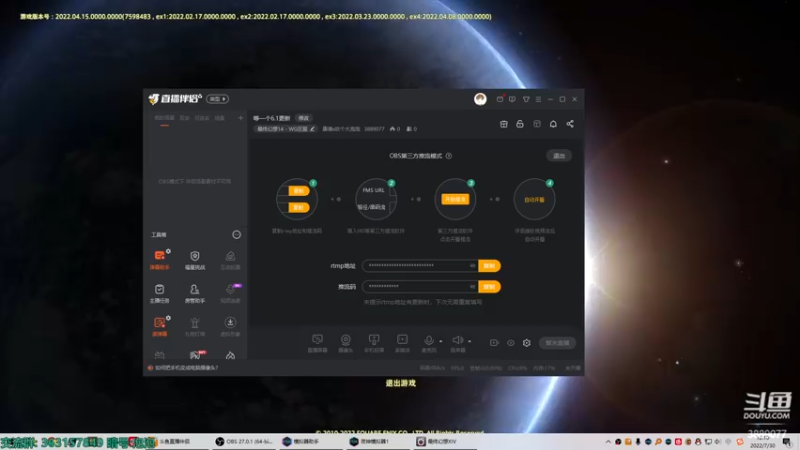The image size is (800, 450).
Task: Open help icon beside OBS push mode title
Action: pyautogui.click(x=449, y=156)
